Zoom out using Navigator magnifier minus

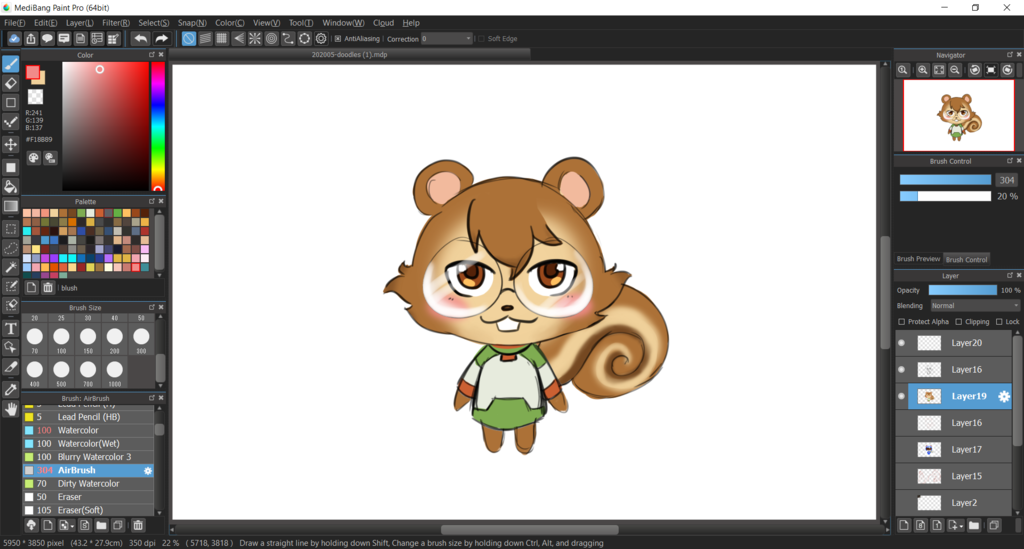[x=955, y=70]
